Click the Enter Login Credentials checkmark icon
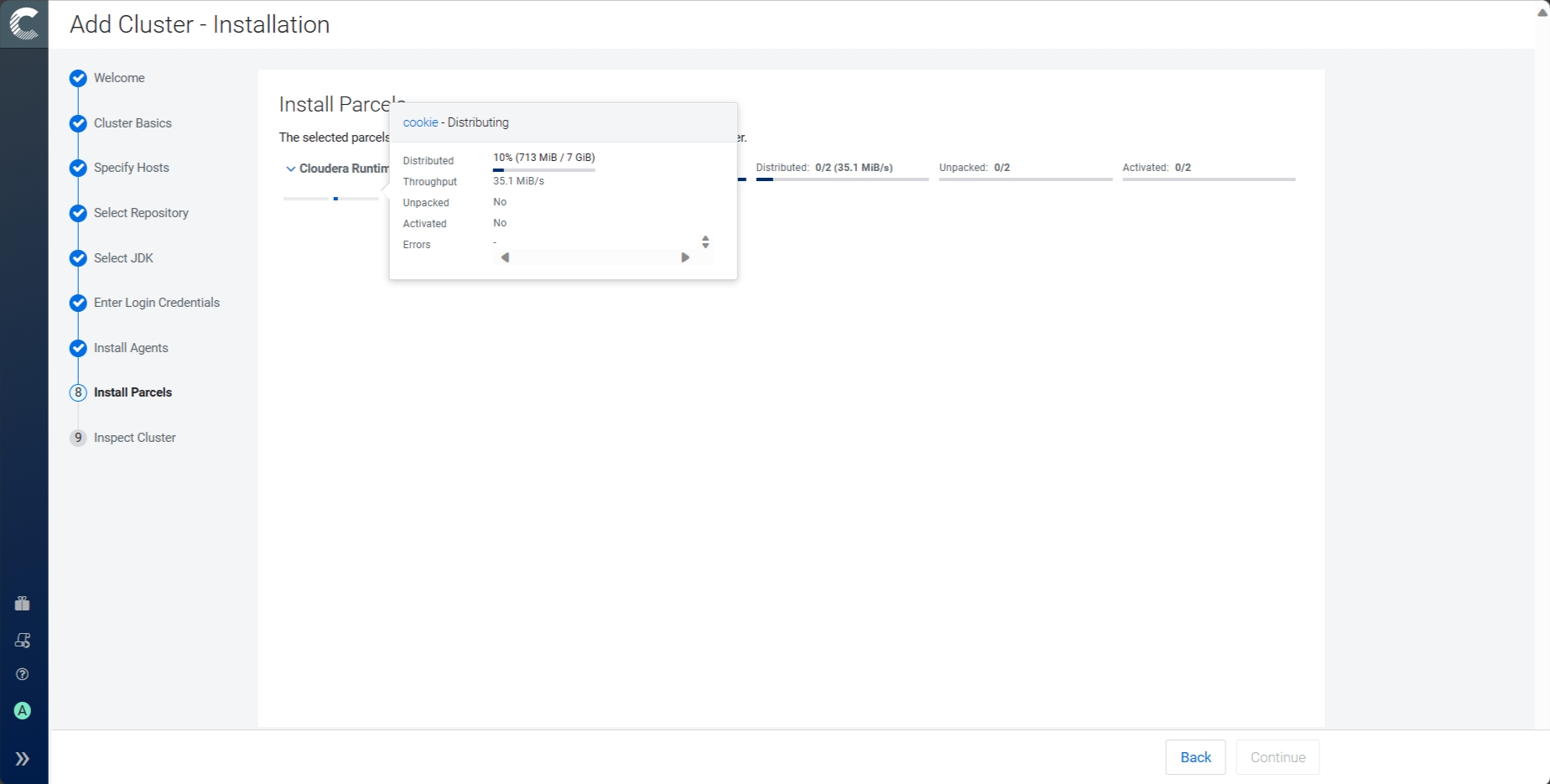1550x784 pixels. (78, 303)
